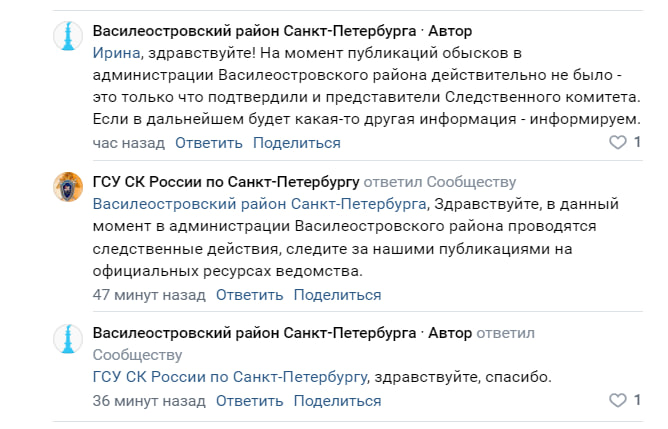Open the avatar on the last comment

click(x=68, y=338)
